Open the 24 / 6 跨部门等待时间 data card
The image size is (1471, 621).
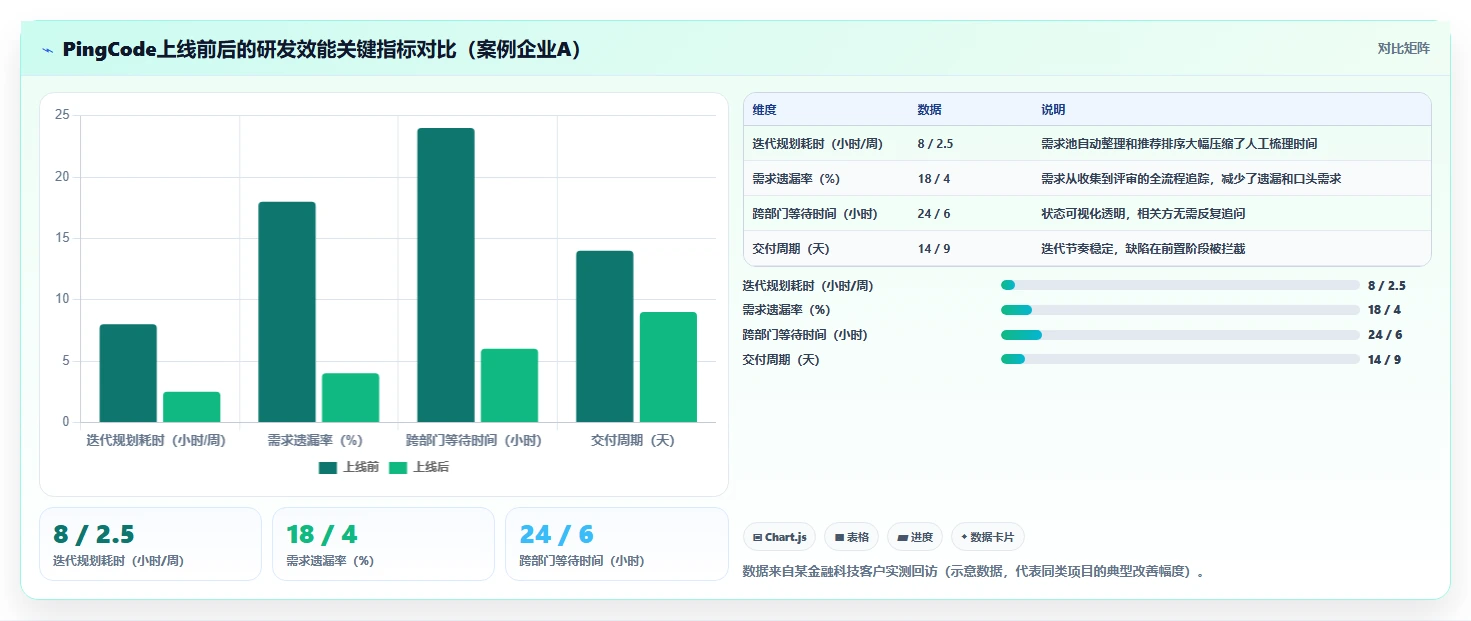pos(617,544)
